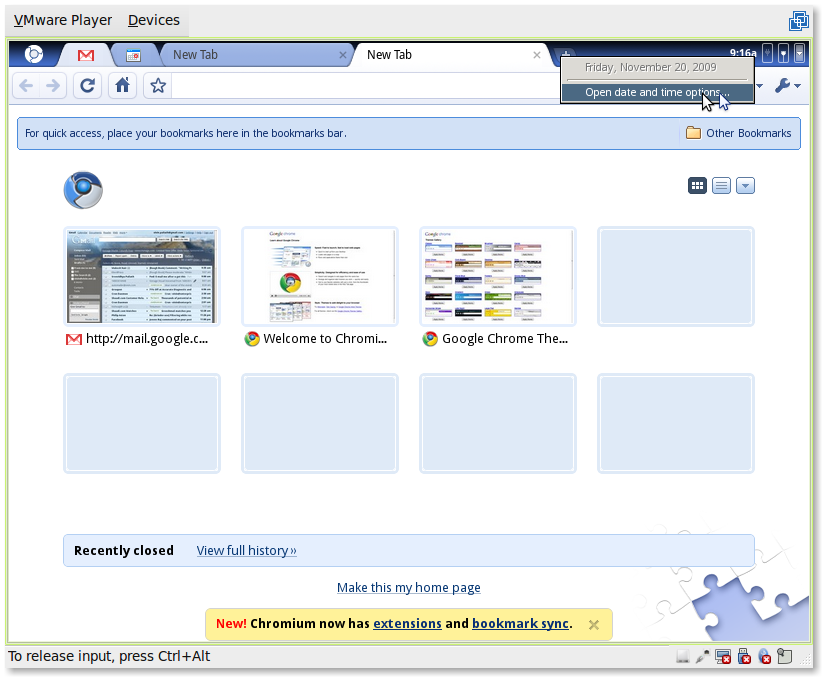Open the pinned Gmail tab
This screenshot has height=677, width=822.
click(x=86, y=55)
